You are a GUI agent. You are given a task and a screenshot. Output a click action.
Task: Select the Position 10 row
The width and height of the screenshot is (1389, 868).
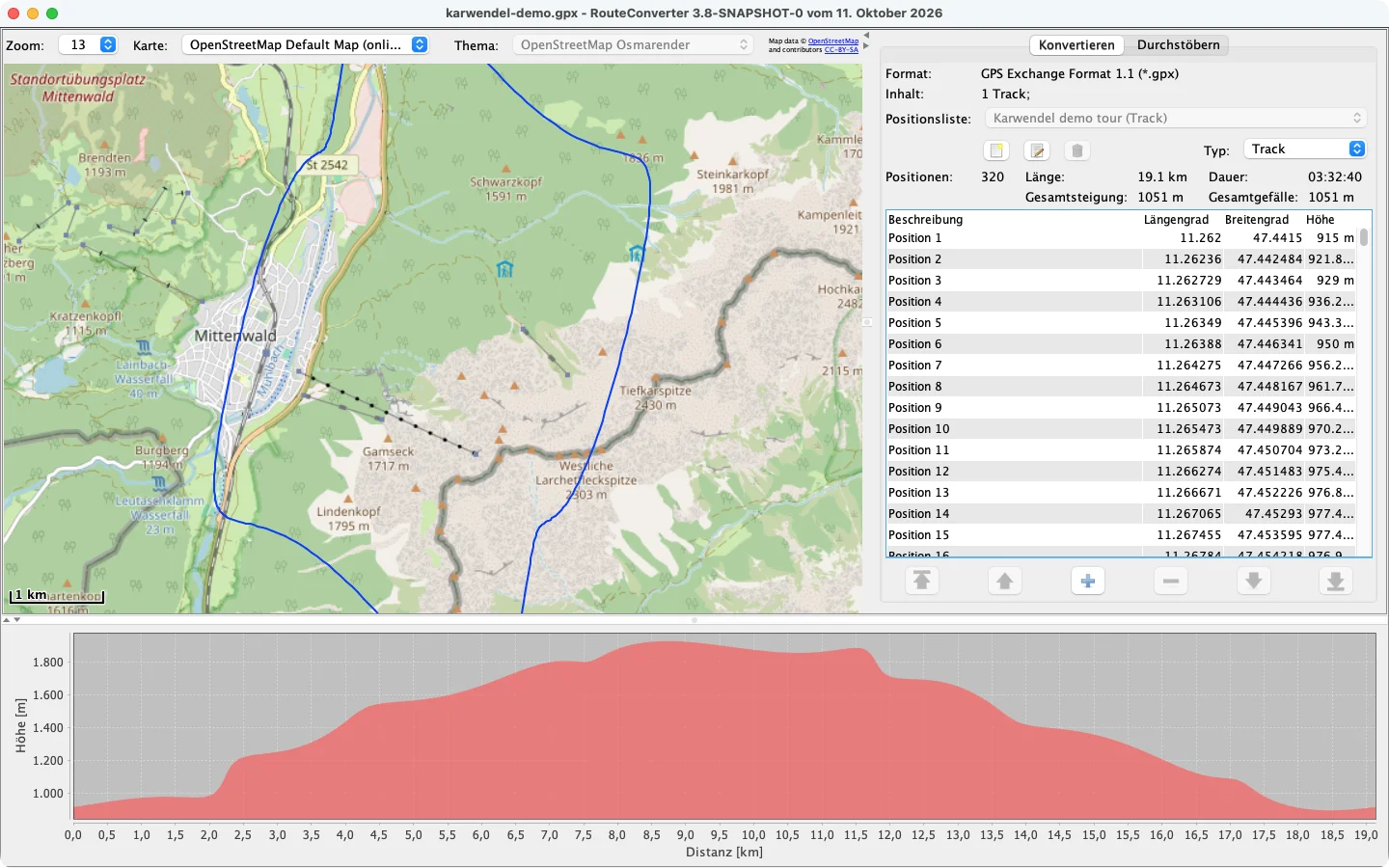coord(1122,429)
